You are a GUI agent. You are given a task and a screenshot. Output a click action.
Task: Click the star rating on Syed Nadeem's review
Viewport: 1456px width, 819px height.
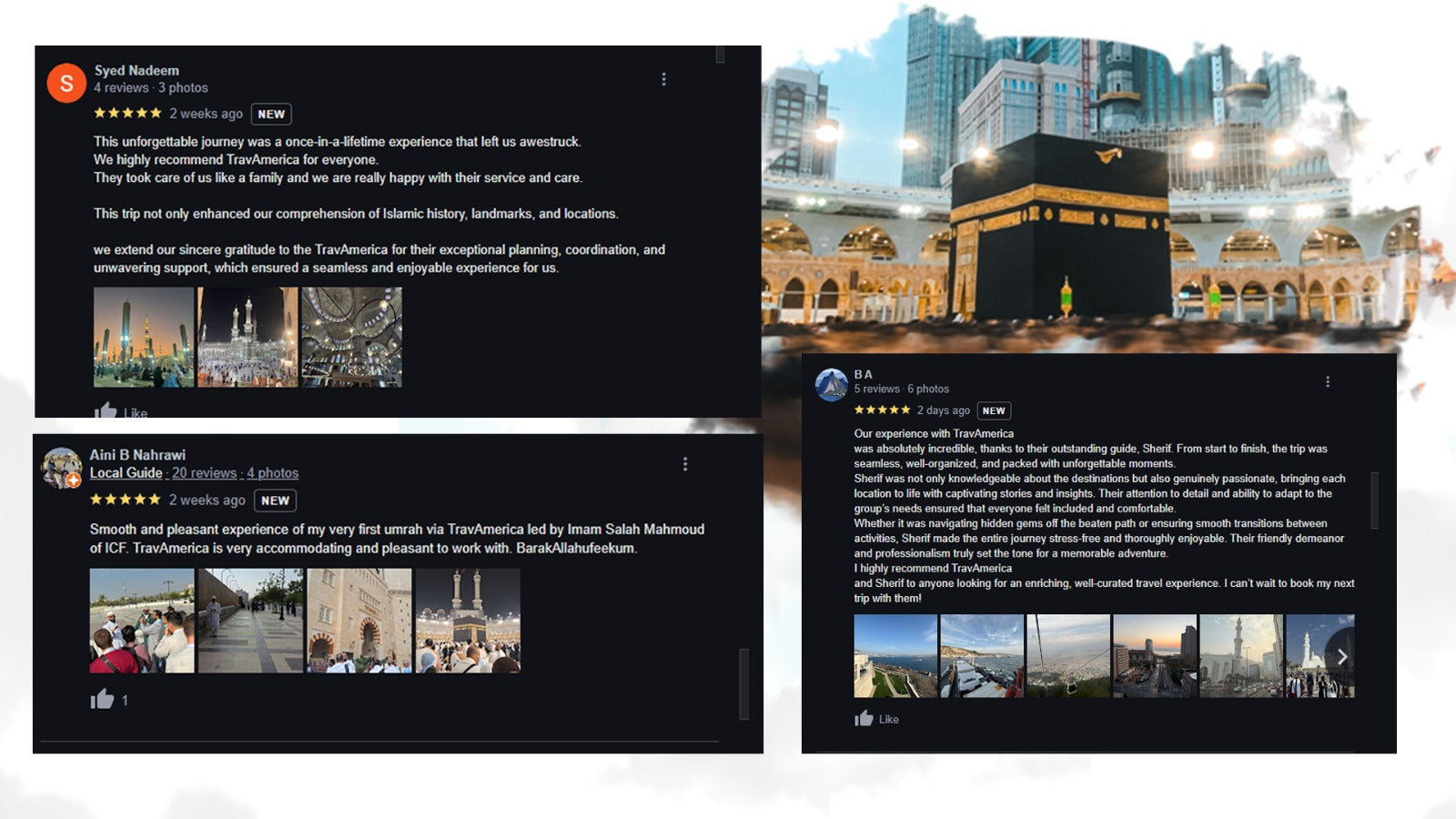[128, 113]
